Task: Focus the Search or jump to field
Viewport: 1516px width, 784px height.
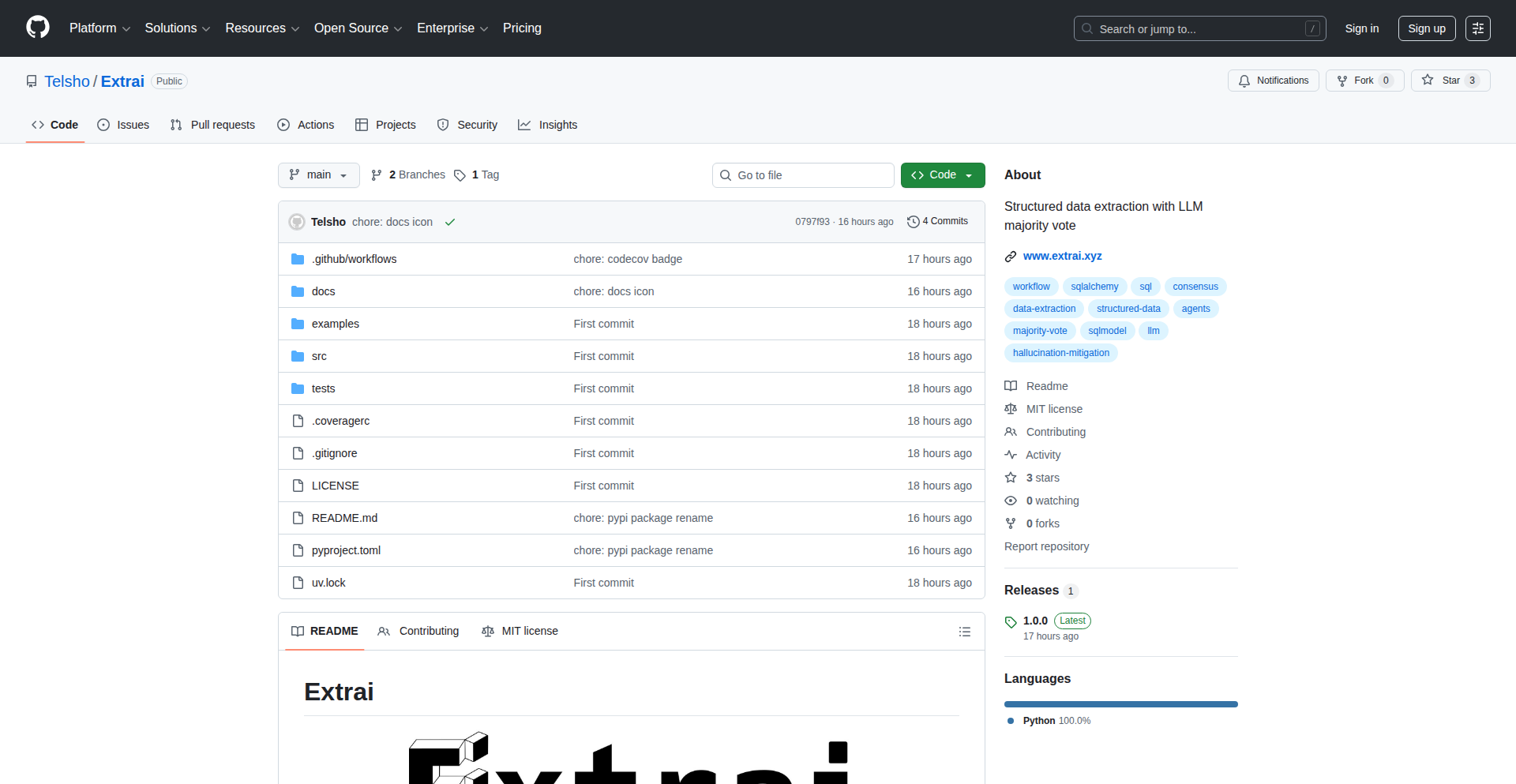Action: [1199, 28]
